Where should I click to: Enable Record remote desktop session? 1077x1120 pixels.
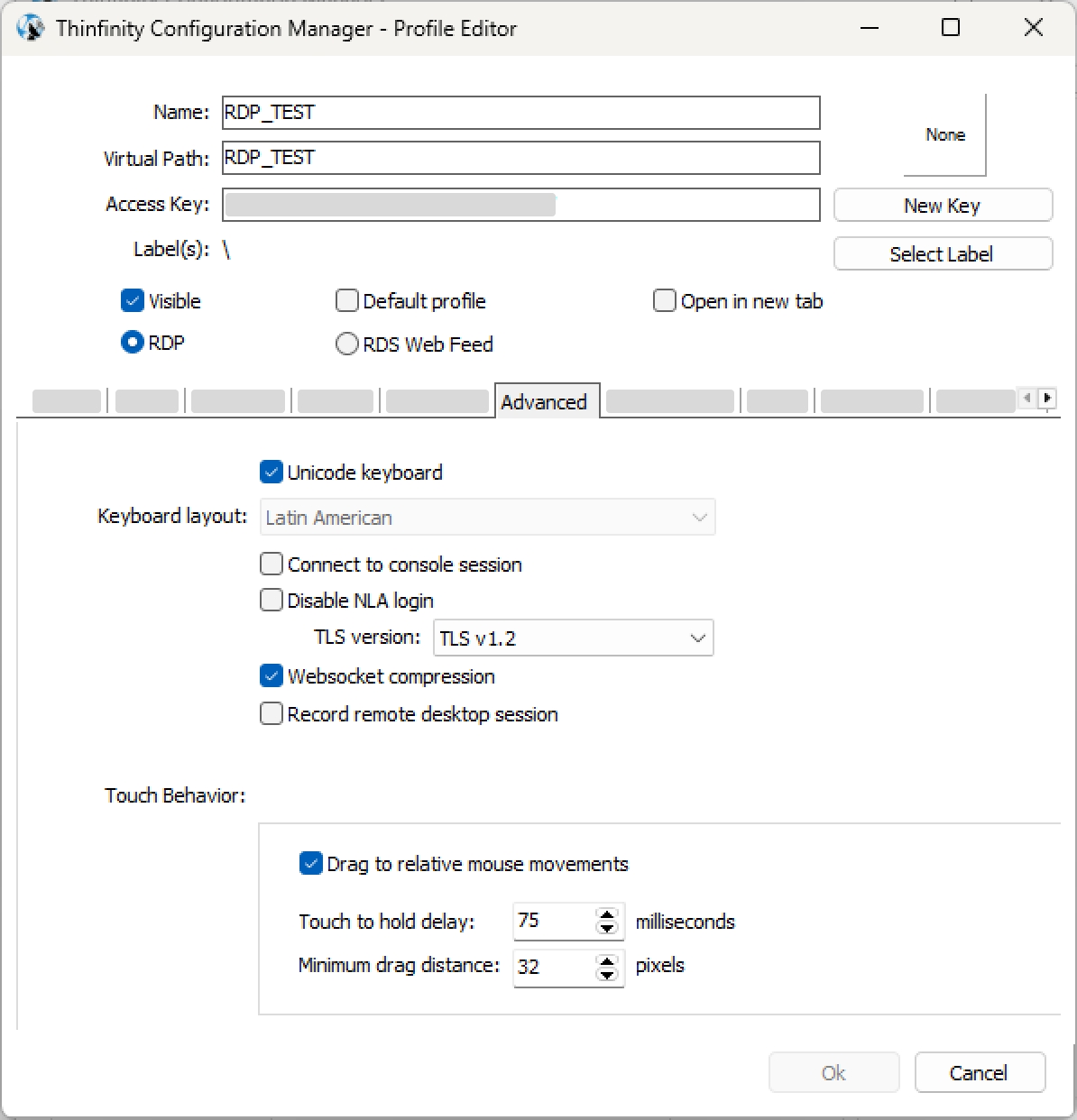click(x=272, y=714)
